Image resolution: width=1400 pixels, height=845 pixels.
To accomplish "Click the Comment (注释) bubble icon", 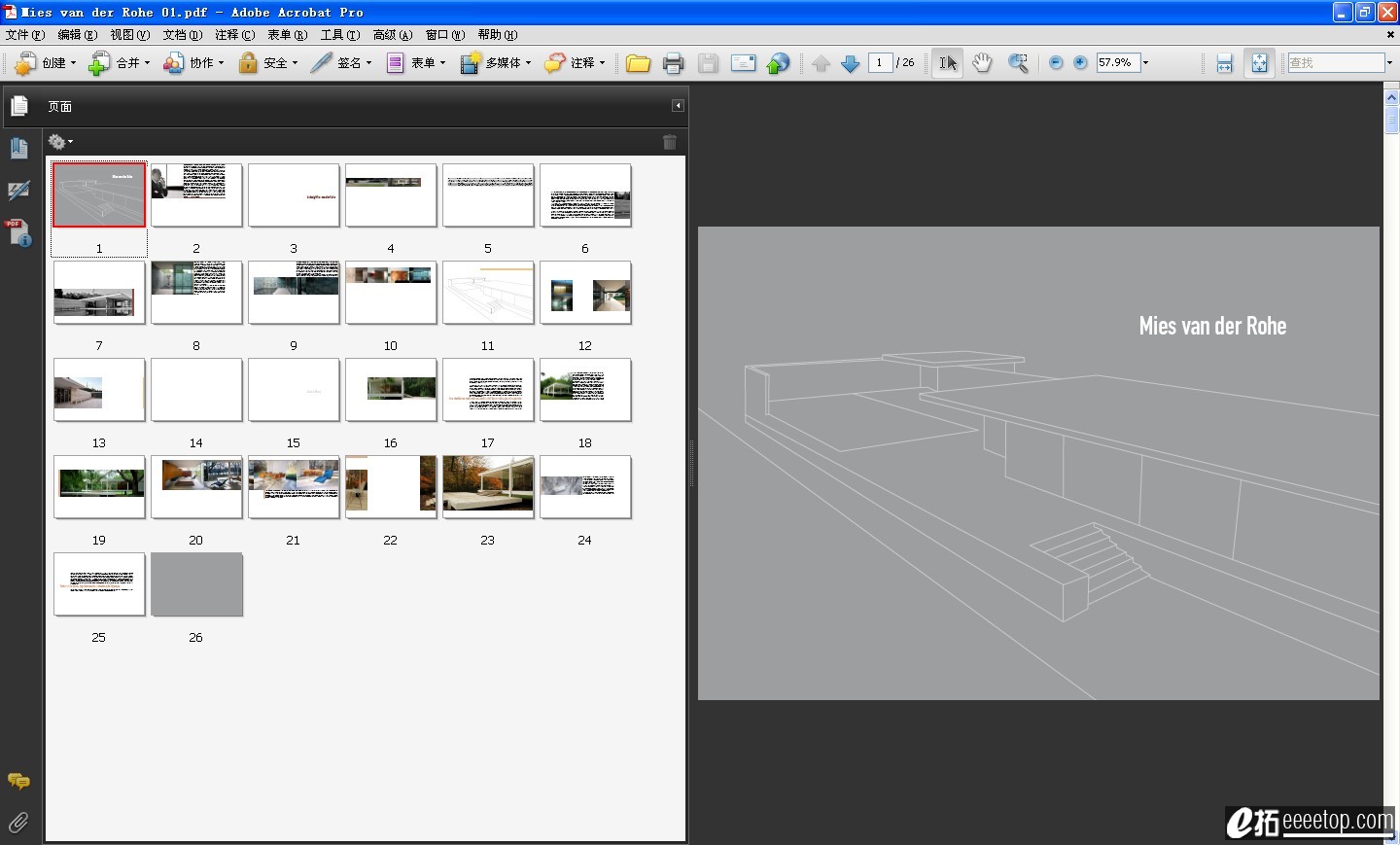I will [554, 63].
